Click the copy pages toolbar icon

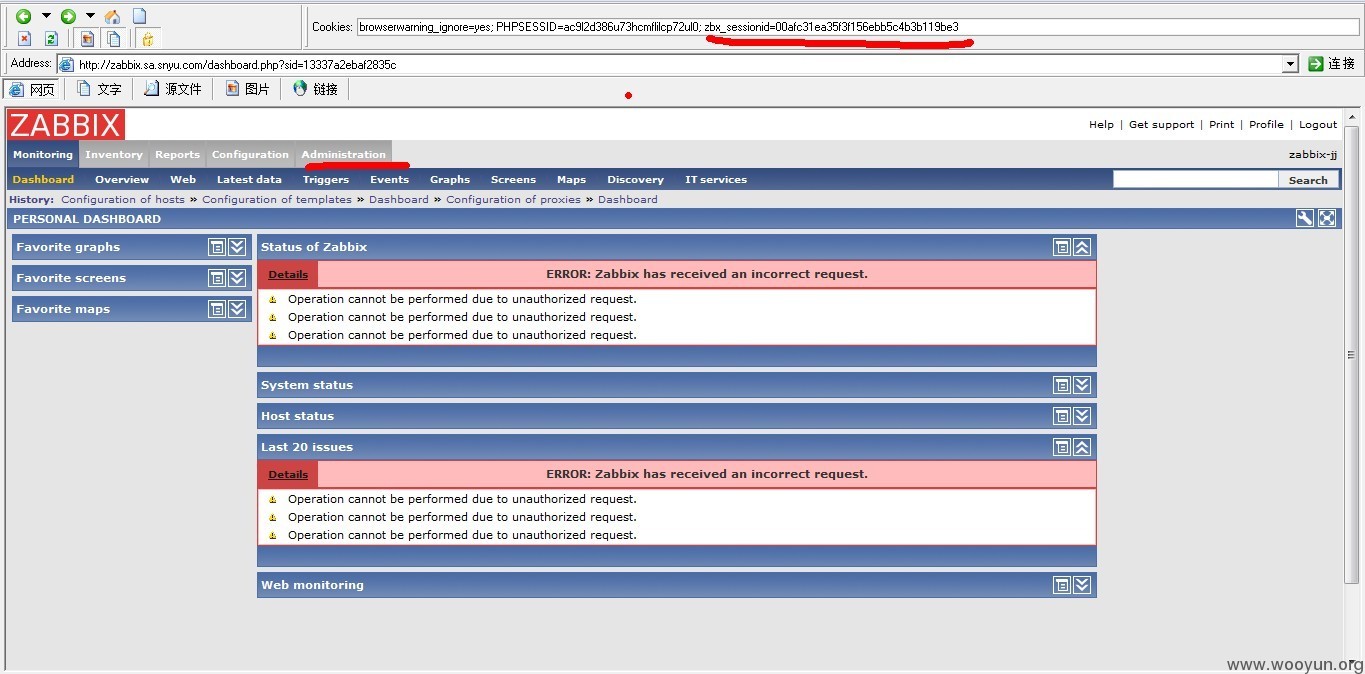[x=113, y=39]
